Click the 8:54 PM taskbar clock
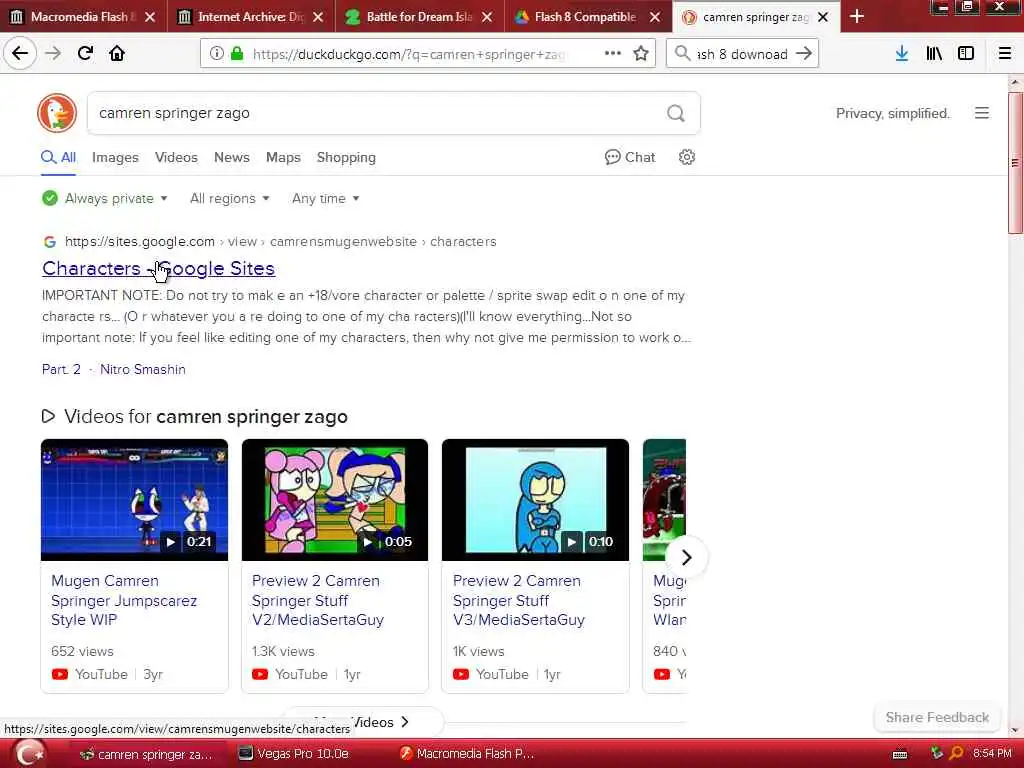1024x768 pixels. pos(992,754)
